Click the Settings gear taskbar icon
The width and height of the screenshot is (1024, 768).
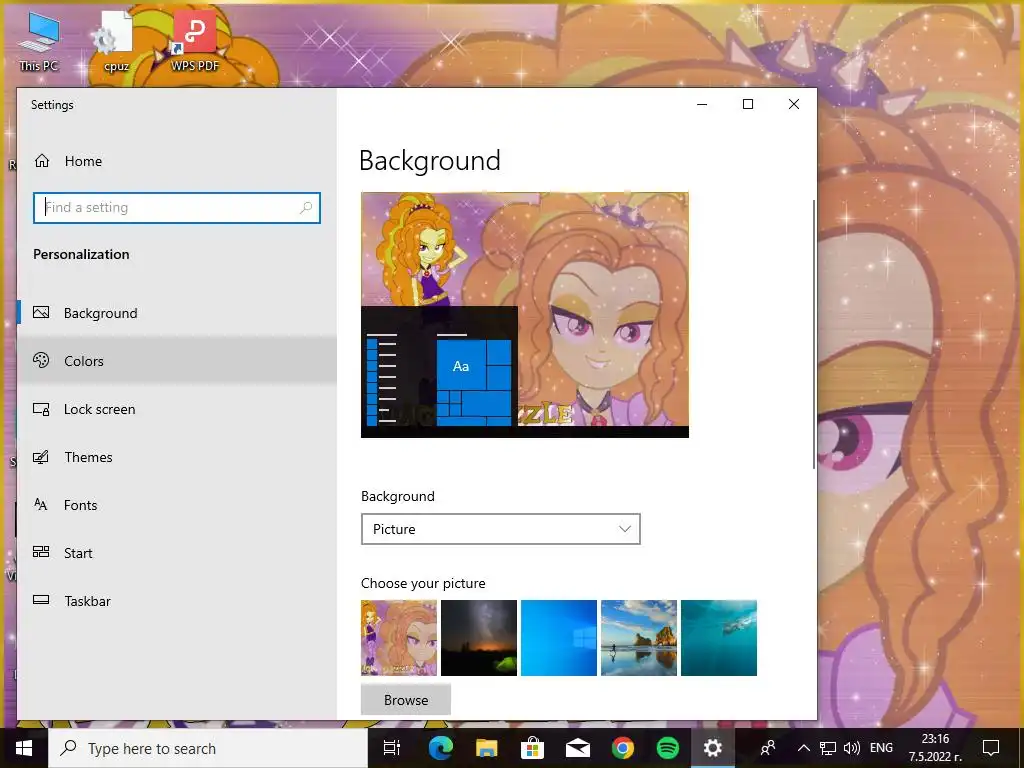pyautogui.click(x=712, y=748)
